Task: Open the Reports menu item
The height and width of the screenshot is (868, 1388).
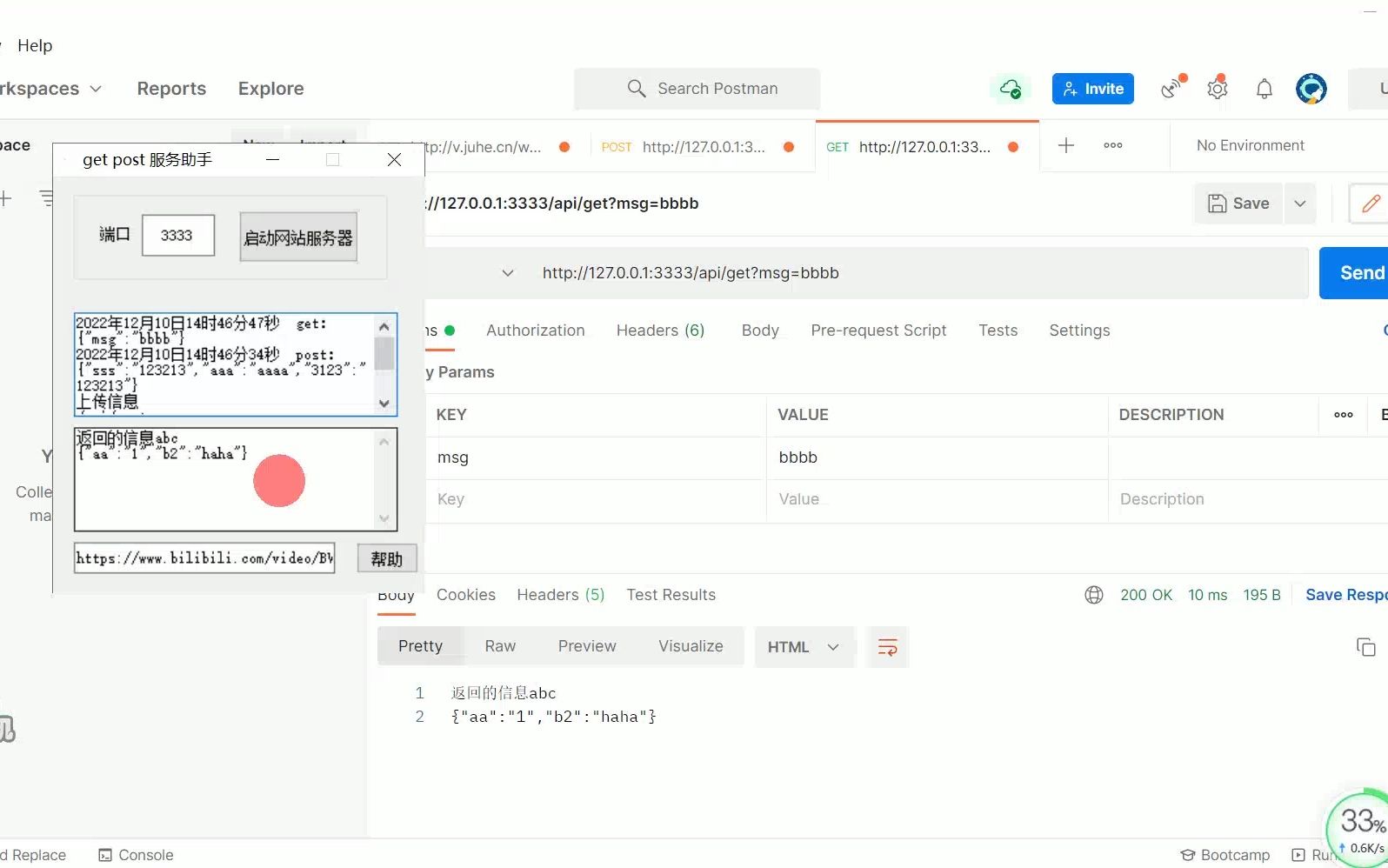Action: tap(171, 89)
